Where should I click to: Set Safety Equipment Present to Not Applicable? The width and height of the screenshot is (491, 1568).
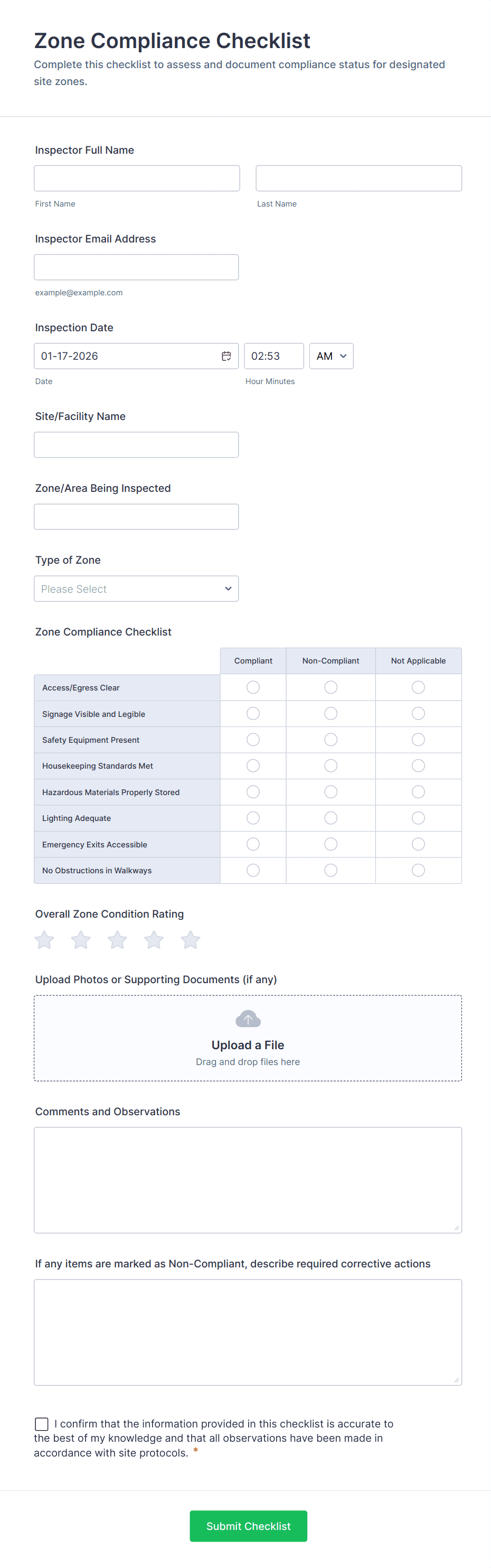coord(418,740)
